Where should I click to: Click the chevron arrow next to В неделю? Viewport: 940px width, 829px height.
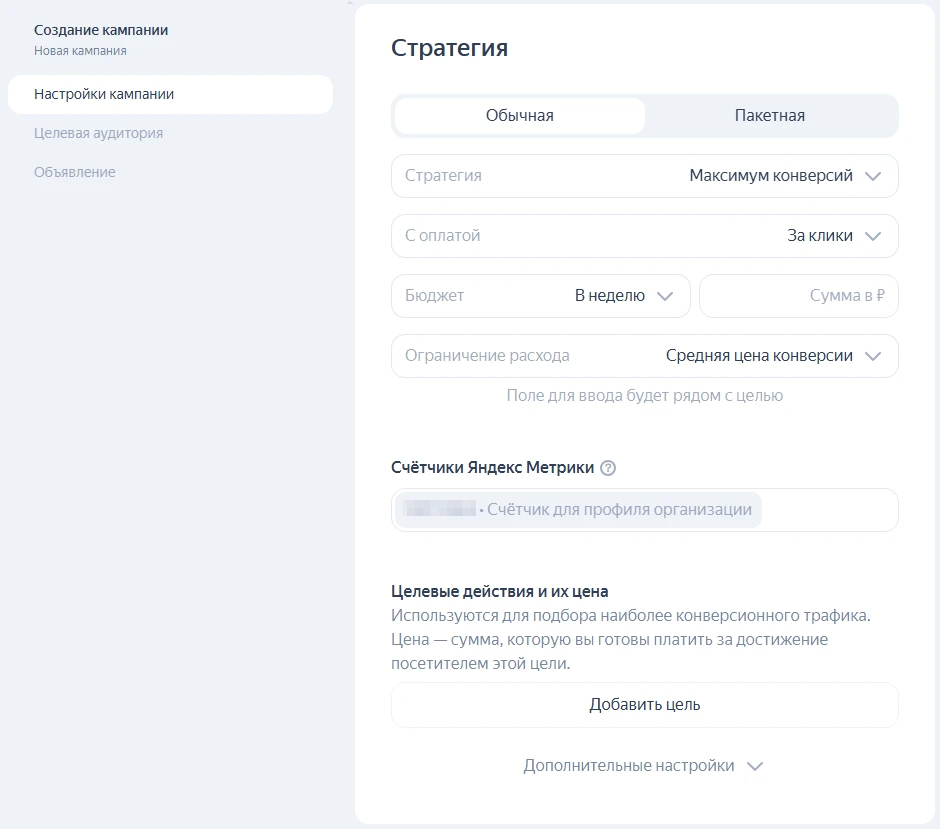[665, 296]
